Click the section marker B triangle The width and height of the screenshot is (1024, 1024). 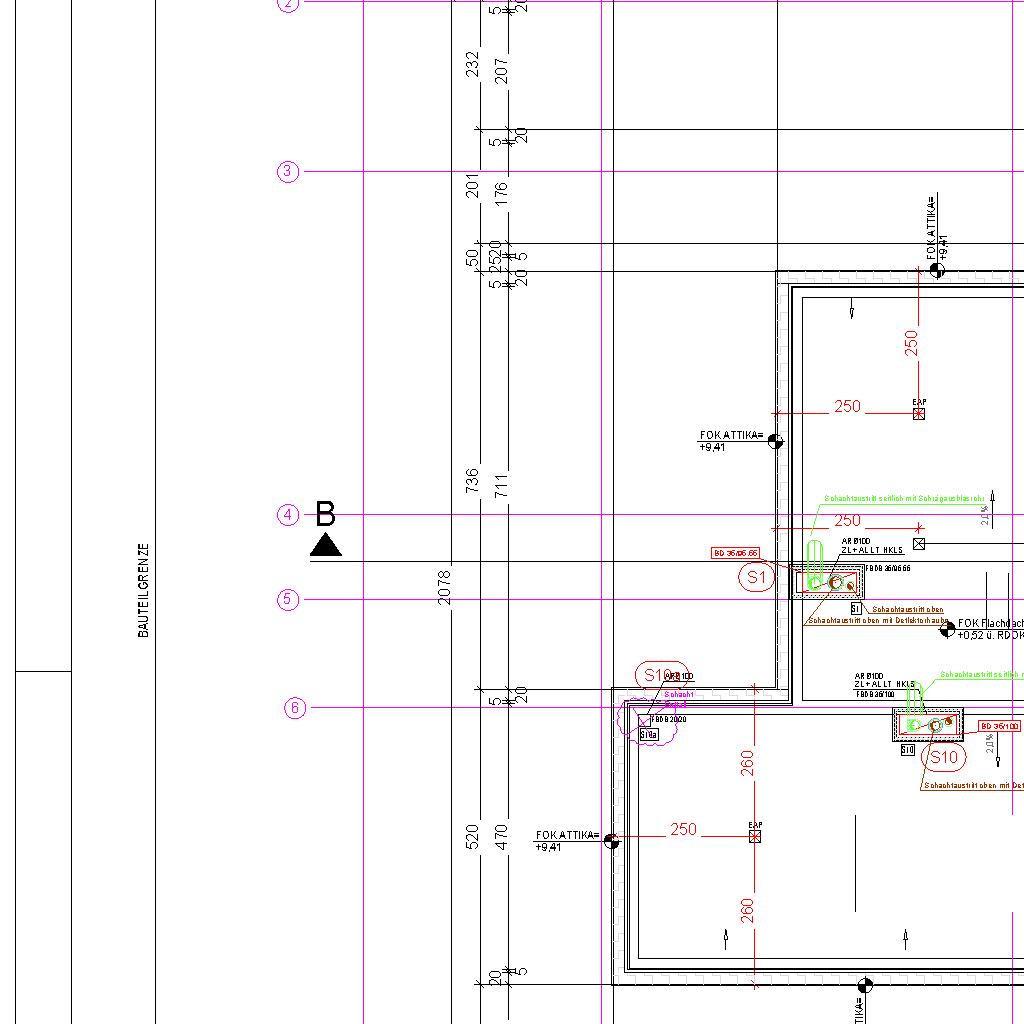326,545
